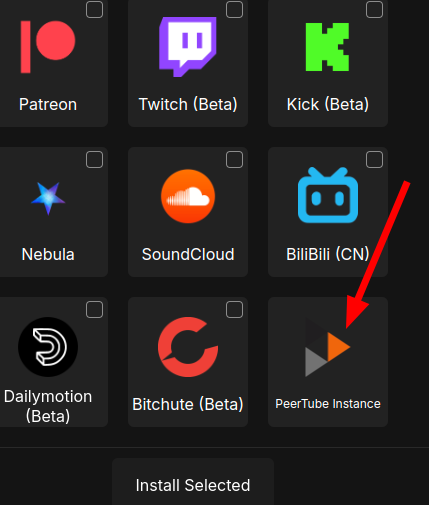The image size is (429, 505).
Task: Select the purple Twitch logo
Action: (x=188, y=47)
